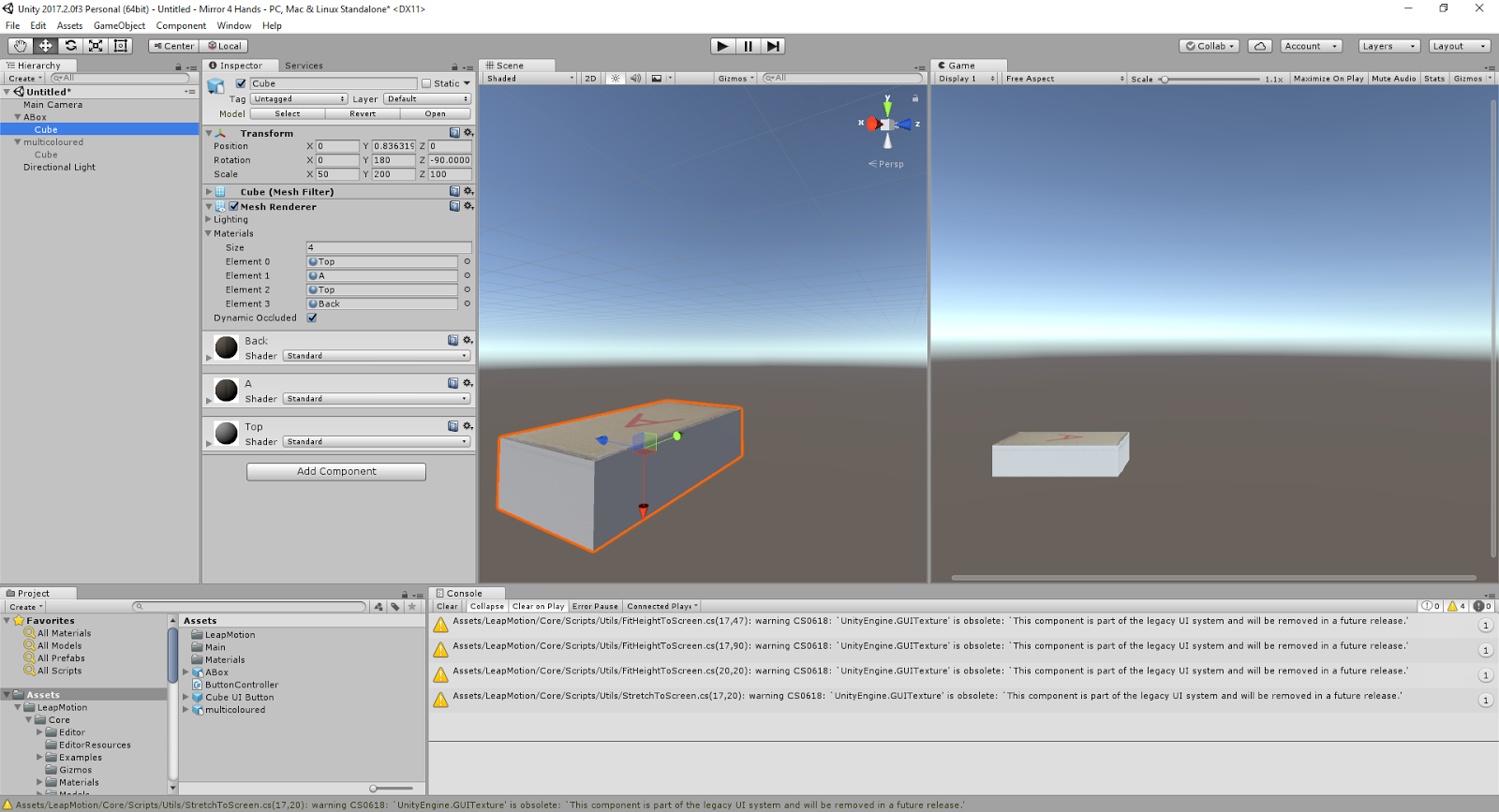1499x812 pixels.
Task: Step one frame forward
Action: 773,46
